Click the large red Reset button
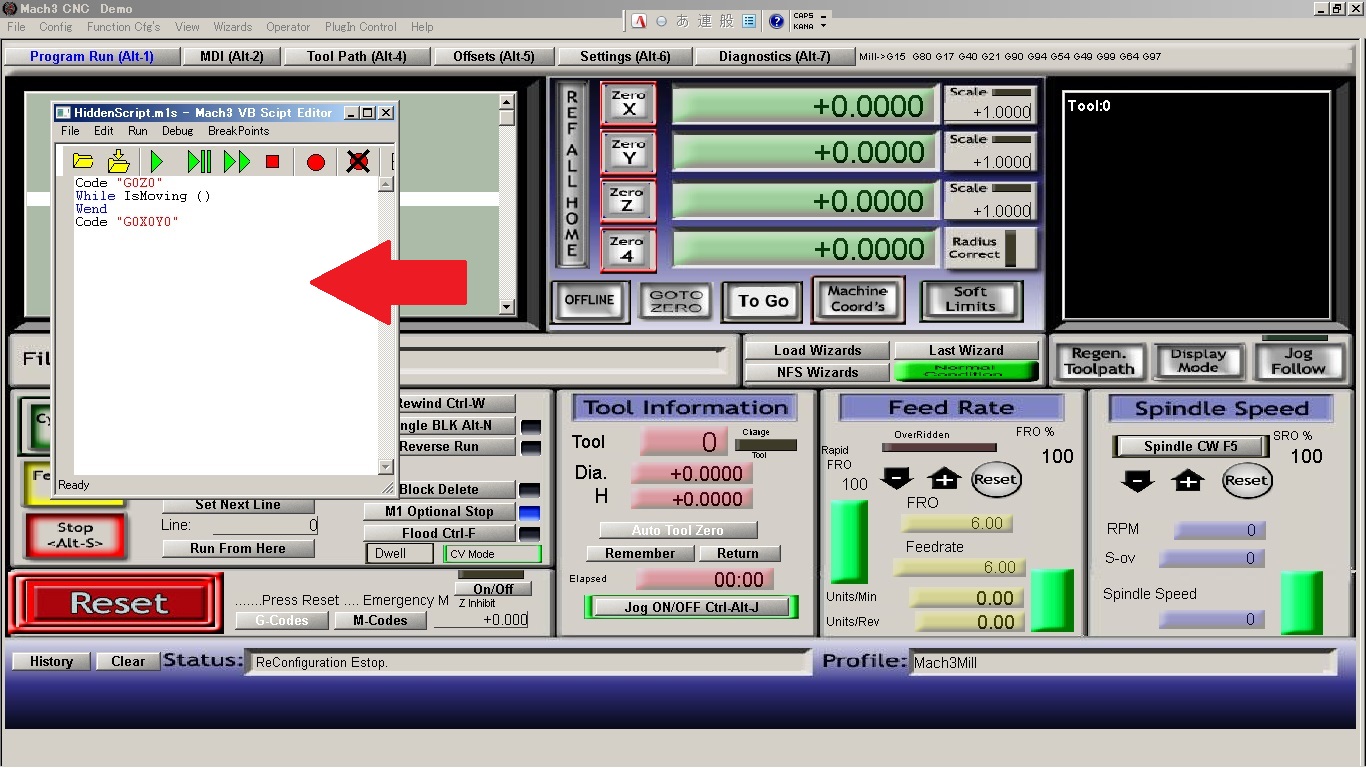 118,603
